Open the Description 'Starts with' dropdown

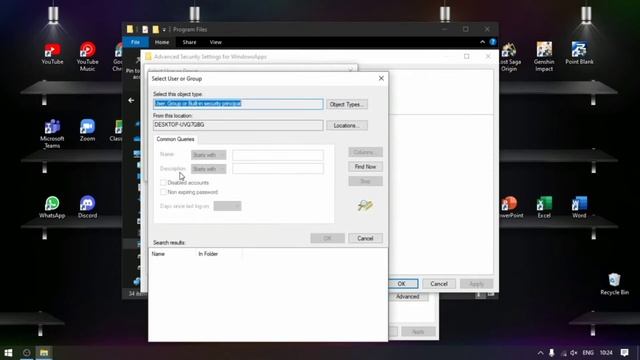point(209,169)
